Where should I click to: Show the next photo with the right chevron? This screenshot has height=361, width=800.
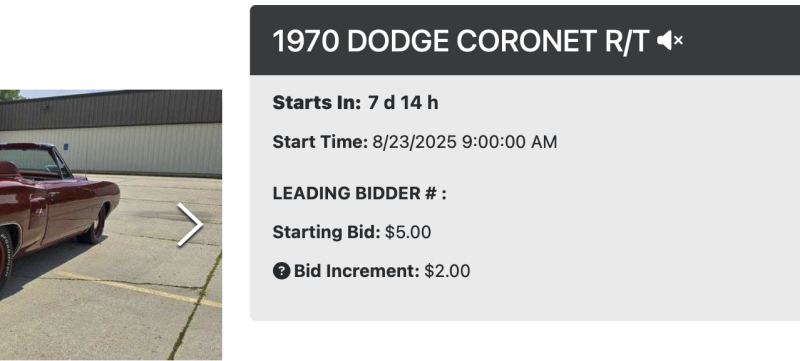pos(190,225)
